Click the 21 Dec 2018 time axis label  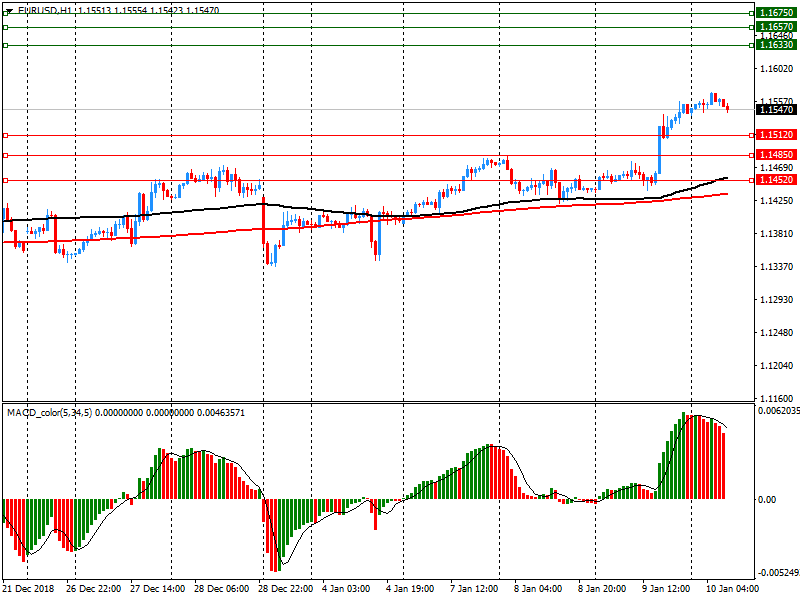tap(30, 590)
